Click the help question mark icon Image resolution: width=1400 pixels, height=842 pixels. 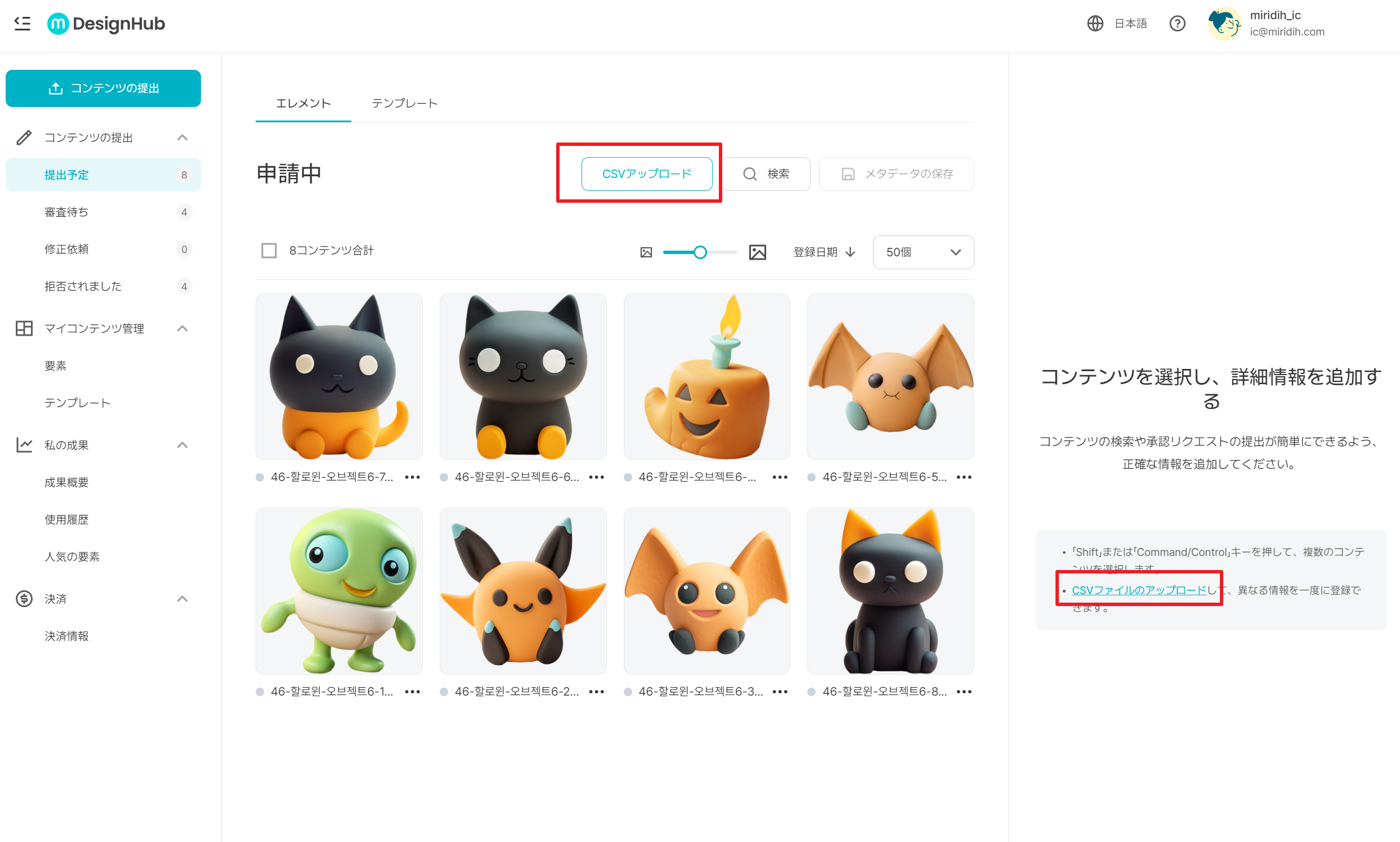click(1178, 23)
